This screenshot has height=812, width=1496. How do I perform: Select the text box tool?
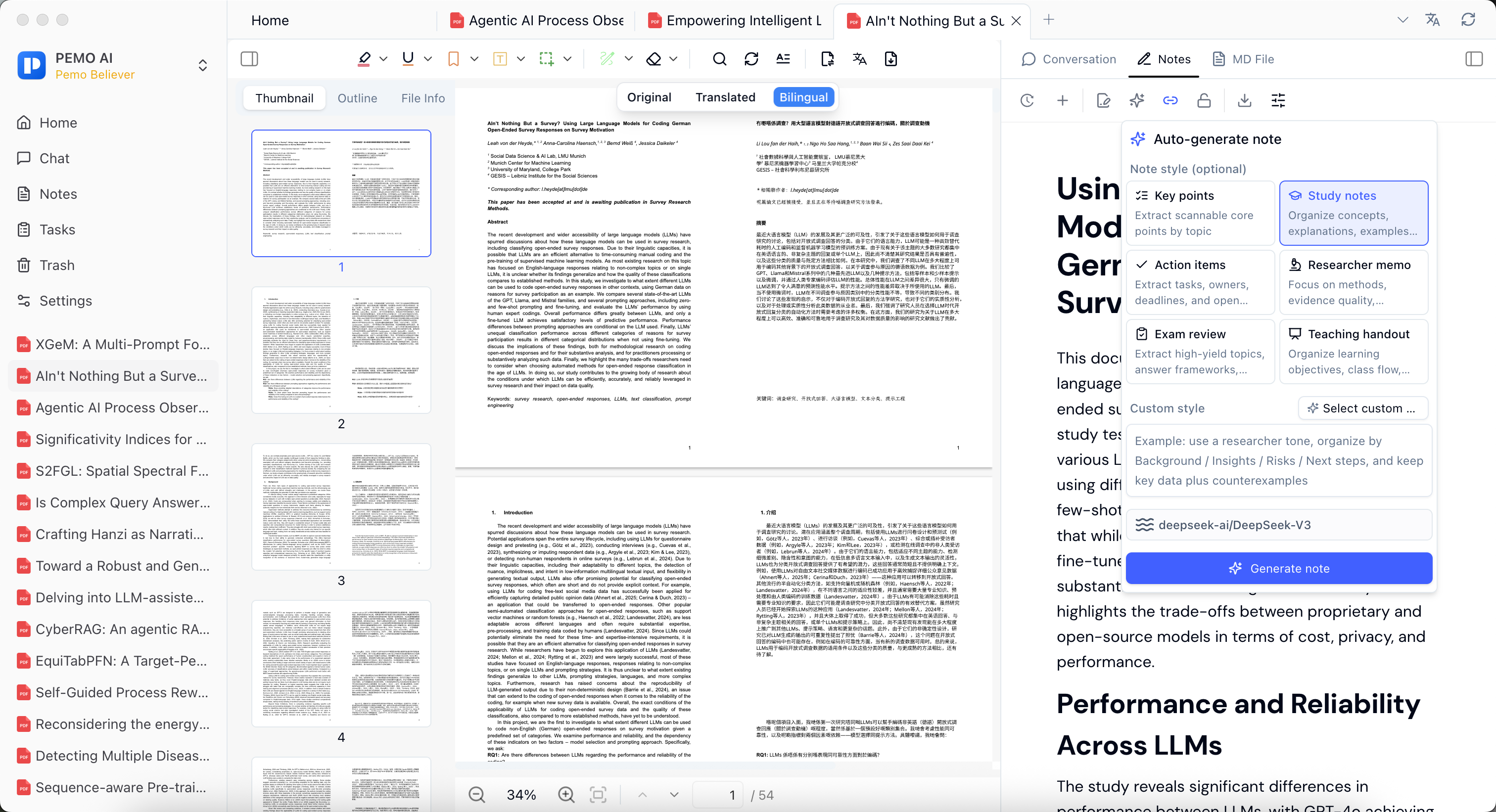pyautogui.click(x=500, y=59)
